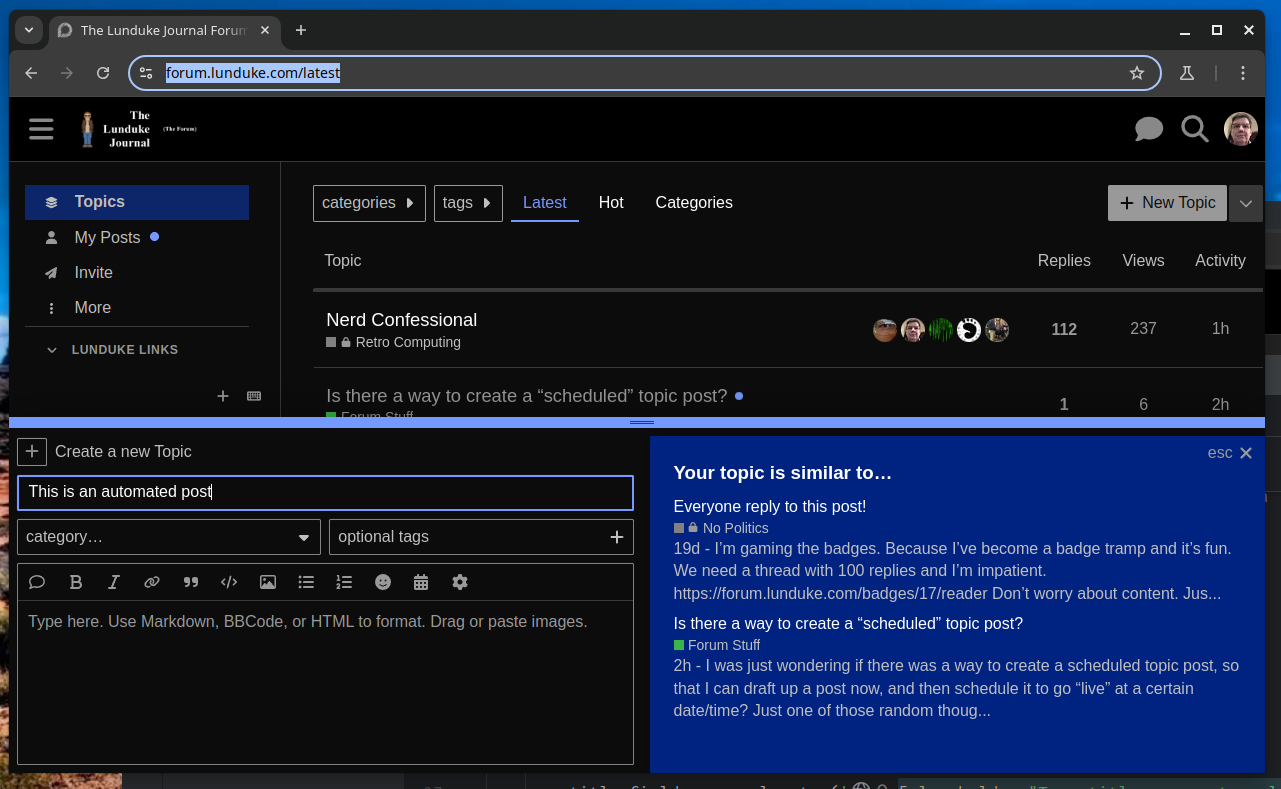1281x789 pixels.
Task: Expand the More sidebar item
Action: 92,308
